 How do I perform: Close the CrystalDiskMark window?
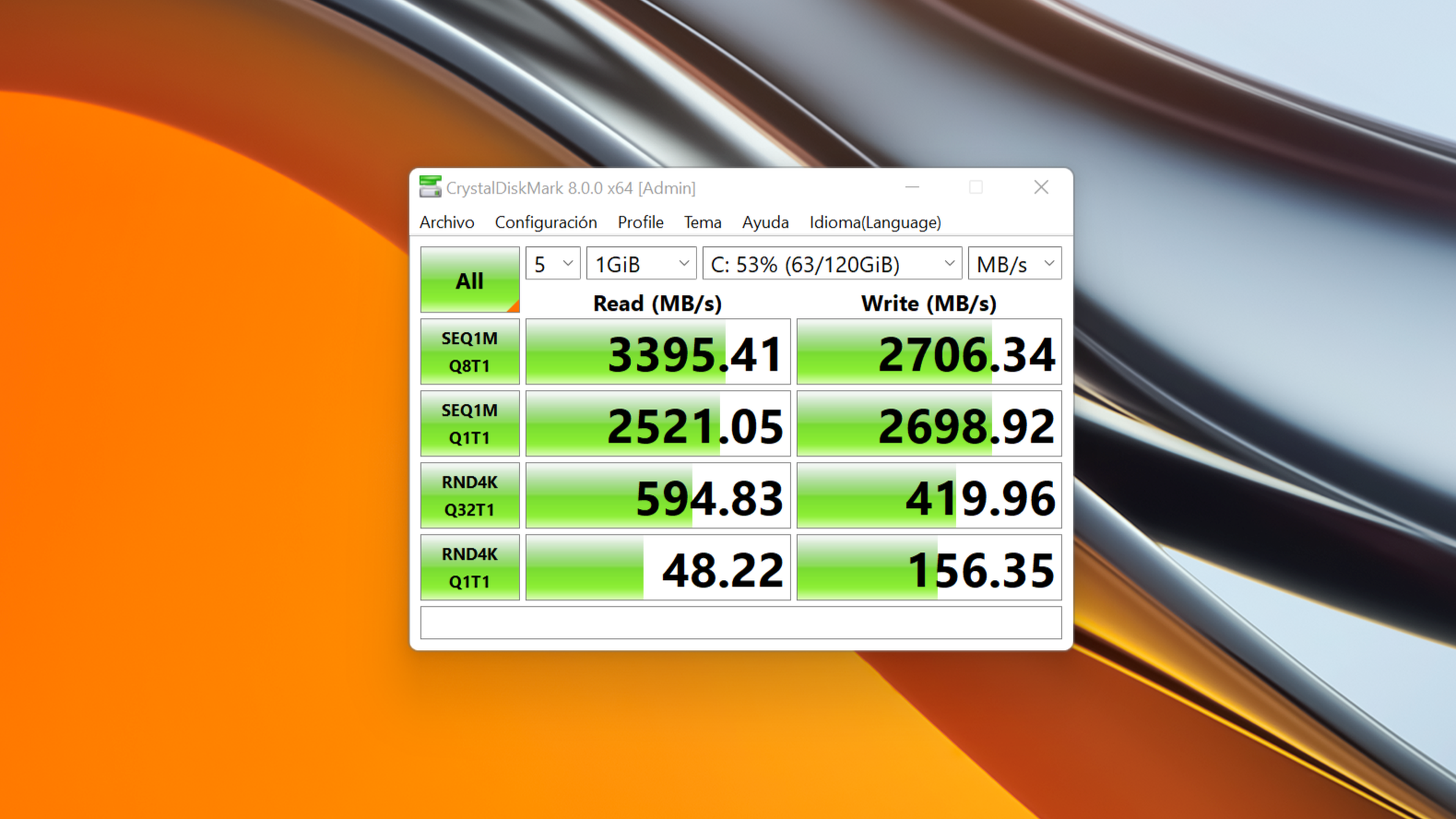tap(1040, 187)
